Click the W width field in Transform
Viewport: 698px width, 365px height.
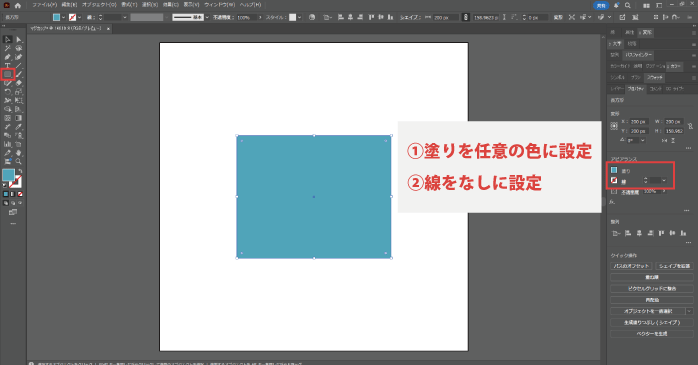[674, 122]
